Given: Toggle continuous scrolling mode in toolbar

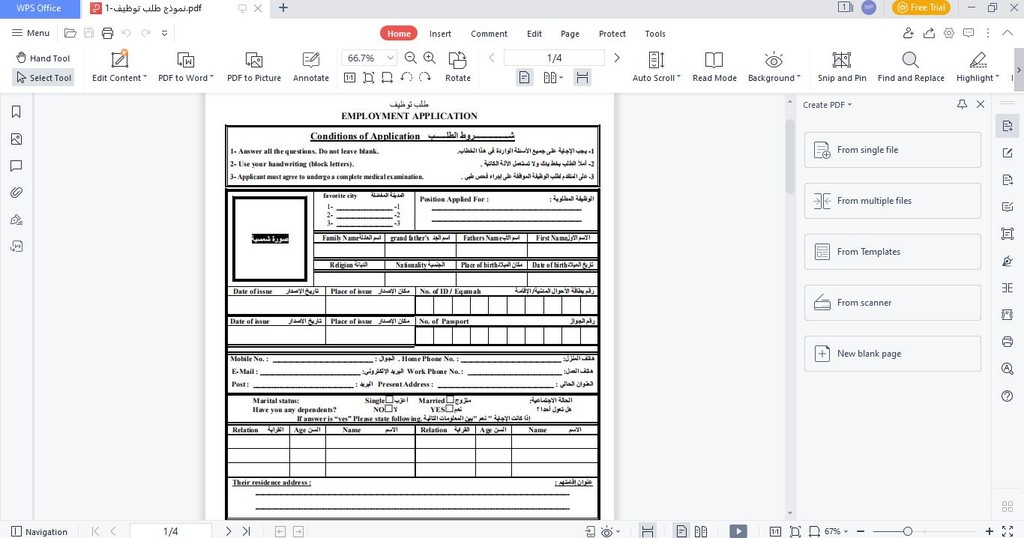Looking at the screenshot, I should click(x=582, y=78).
